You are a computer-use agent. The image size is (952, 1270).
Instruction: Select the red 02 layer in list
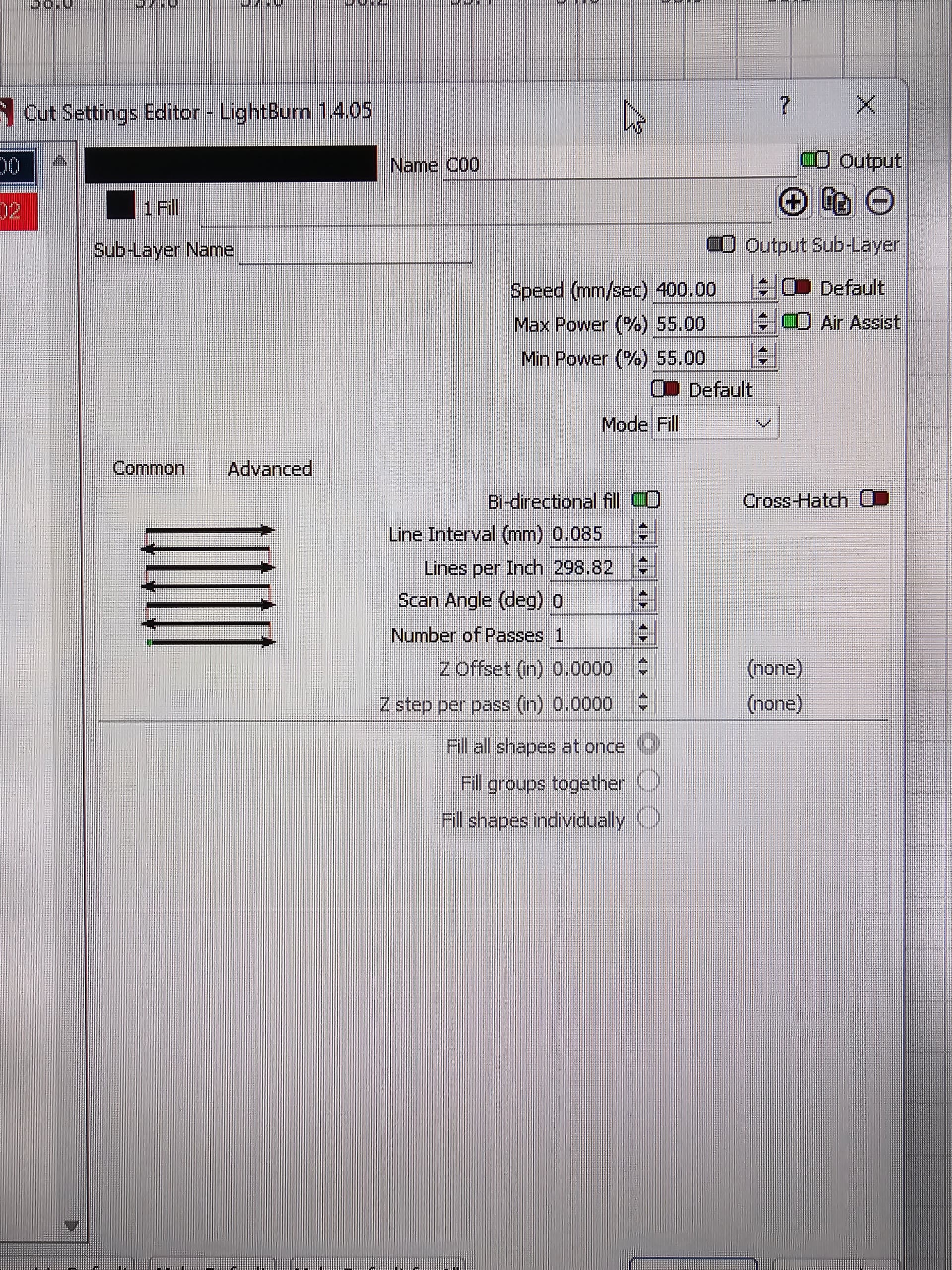tap(18, 212)
